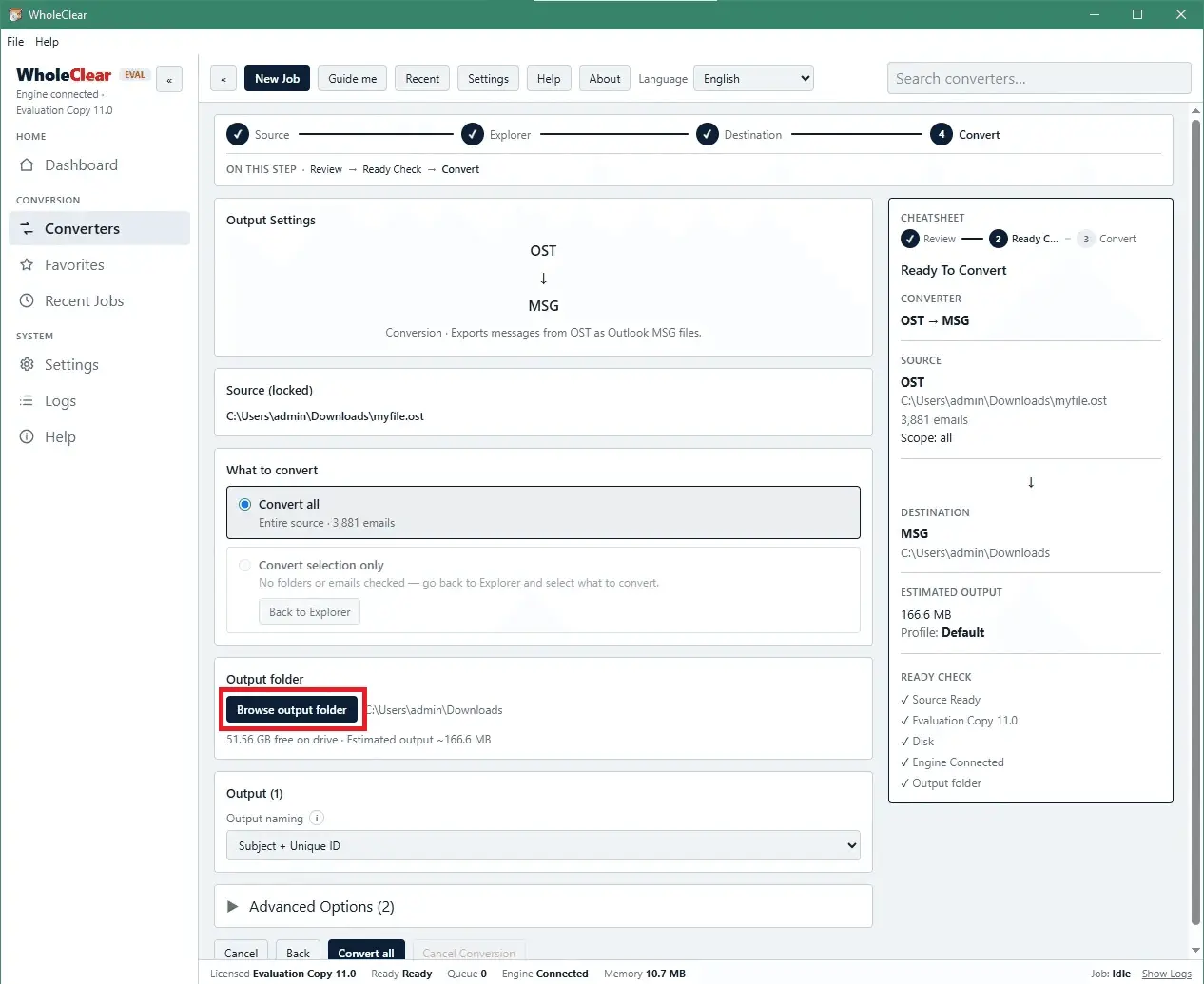The height and width of the screenshot is (984, 1204).
Task: Click the 3,881 emails text in cheatsheet
Action: click(934, 419)
